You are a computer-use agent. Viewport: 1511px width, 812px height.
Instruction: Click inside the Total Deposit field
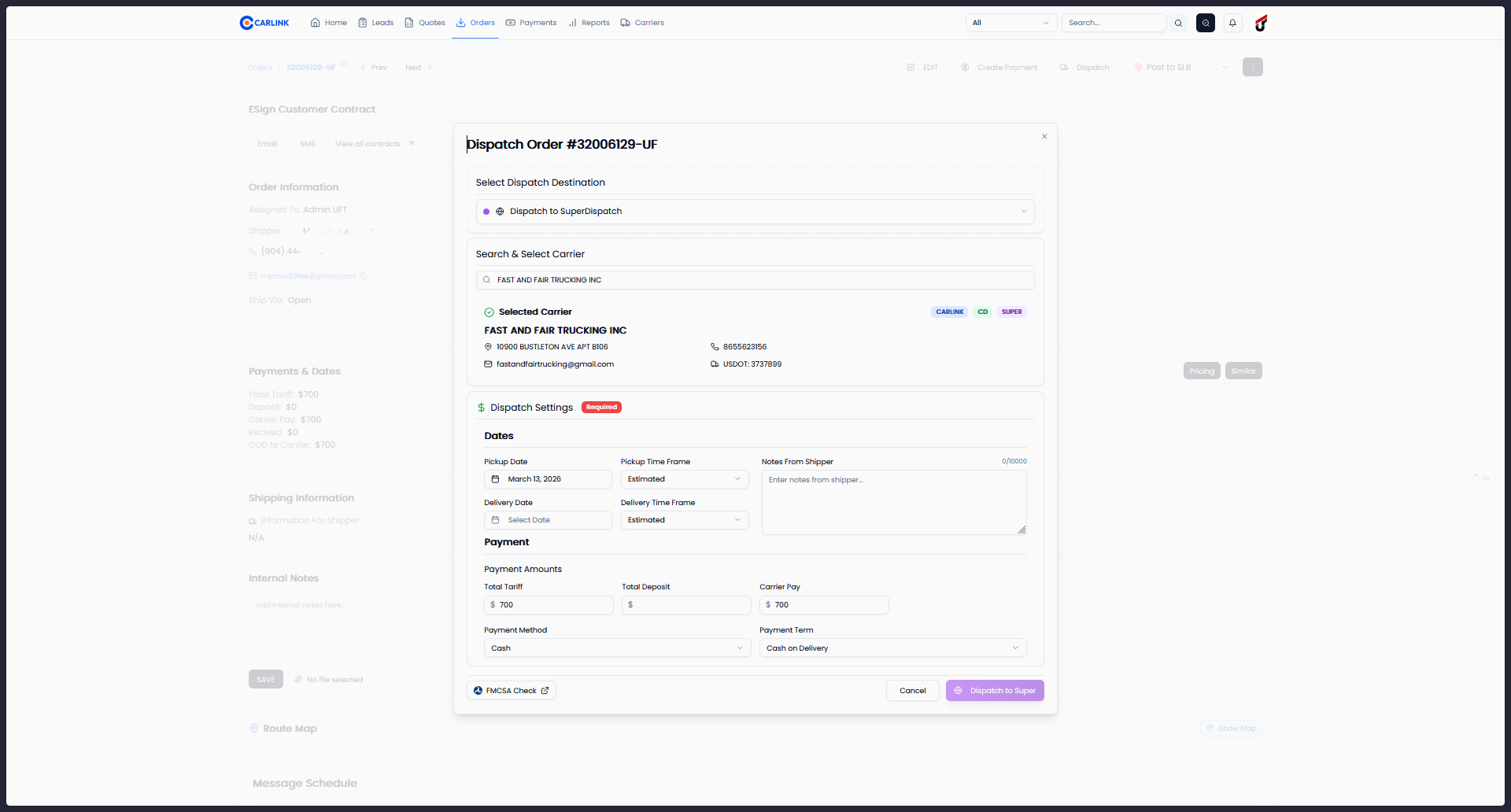point(685,604)
